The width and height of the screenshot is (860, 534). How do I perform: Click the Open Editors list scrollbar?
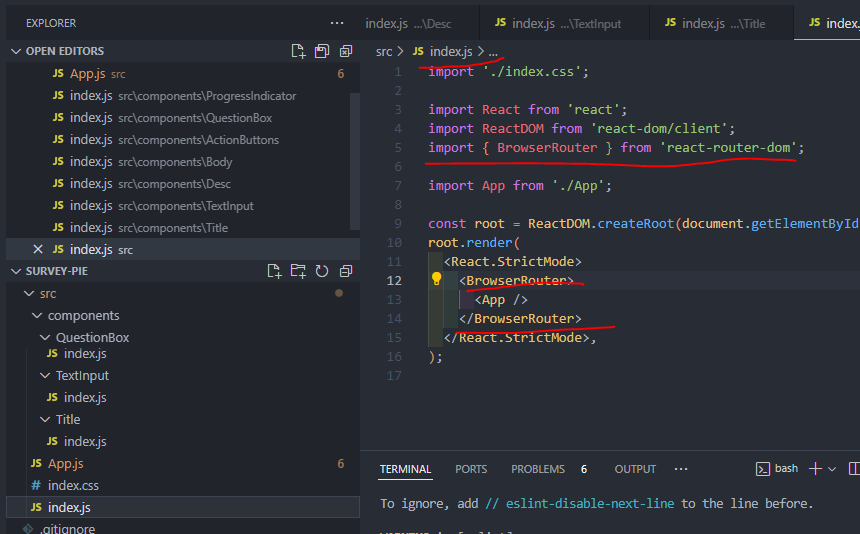(x=355, y=161)
